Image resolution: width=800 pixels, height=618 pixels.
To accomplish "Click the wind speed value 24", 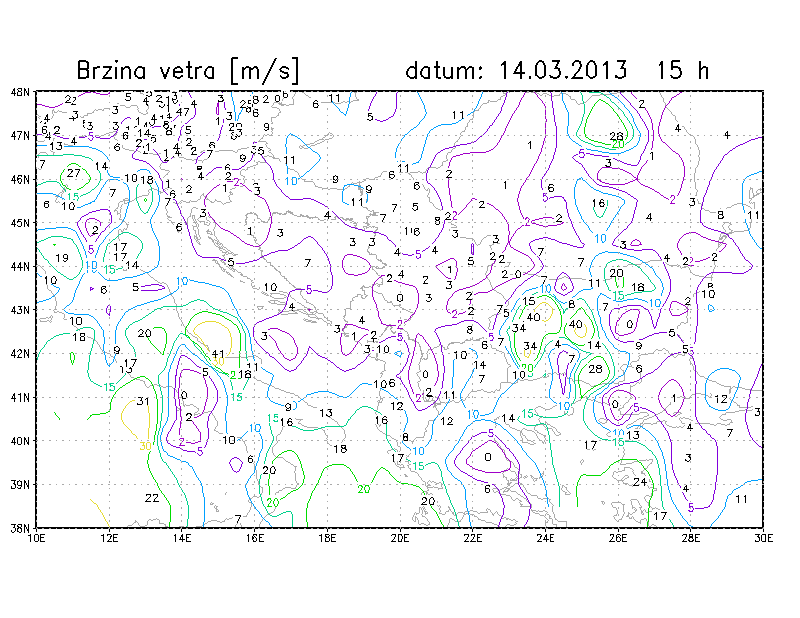I will 640,482.
